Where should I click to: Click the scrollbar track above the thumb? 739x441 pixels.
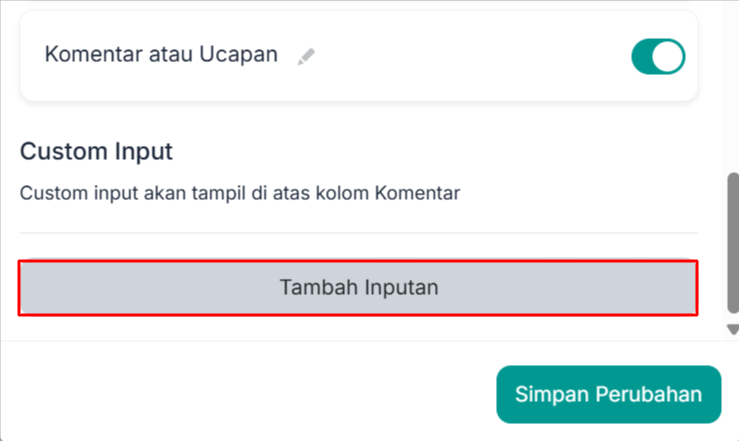[733, 85]
